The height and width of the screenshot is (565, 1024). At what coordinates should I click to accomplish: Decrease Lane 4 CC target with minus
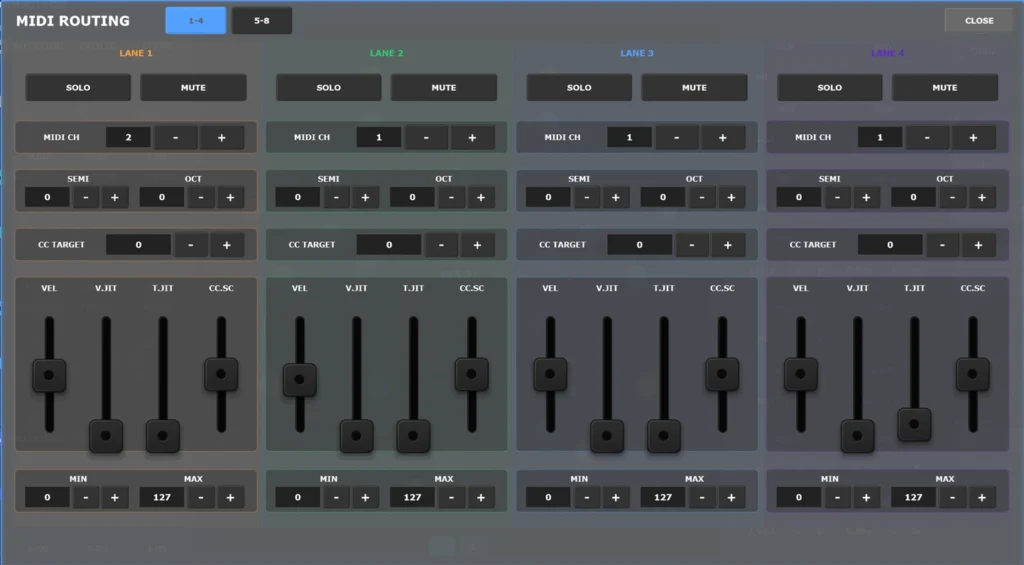[x=942, y=245]
